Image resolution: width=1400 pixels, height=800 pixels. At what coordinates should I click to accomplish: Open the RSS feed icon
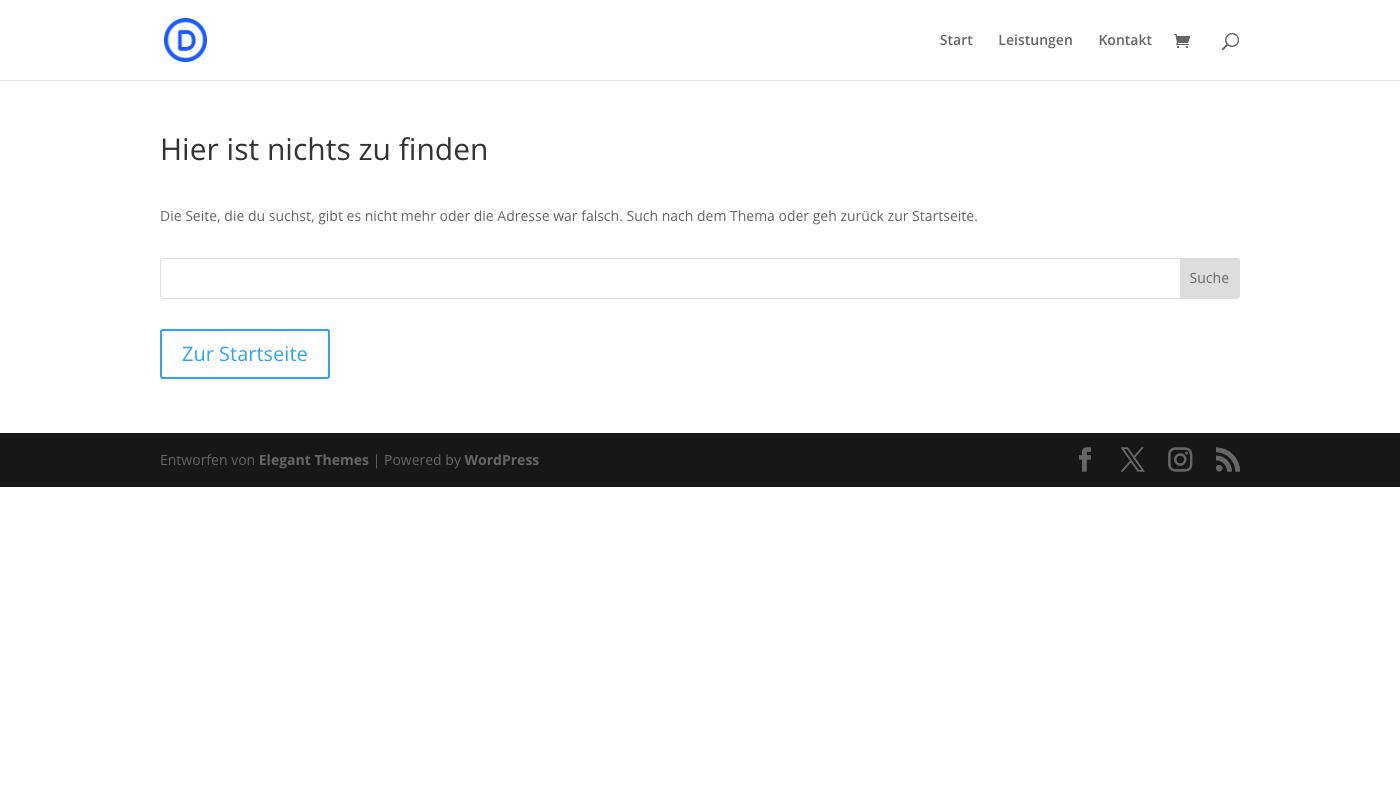click(1228, 460)
